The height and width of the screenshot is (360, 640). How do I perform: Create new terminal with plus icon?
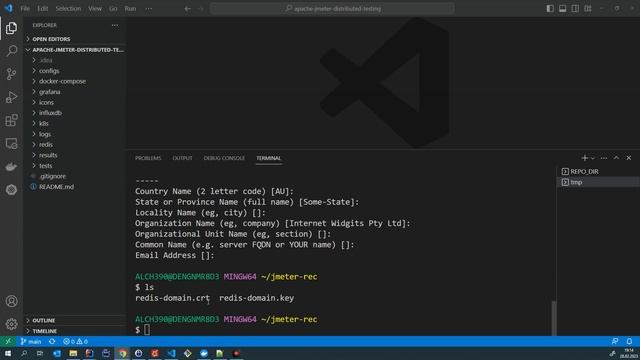[x=584, y=158]
